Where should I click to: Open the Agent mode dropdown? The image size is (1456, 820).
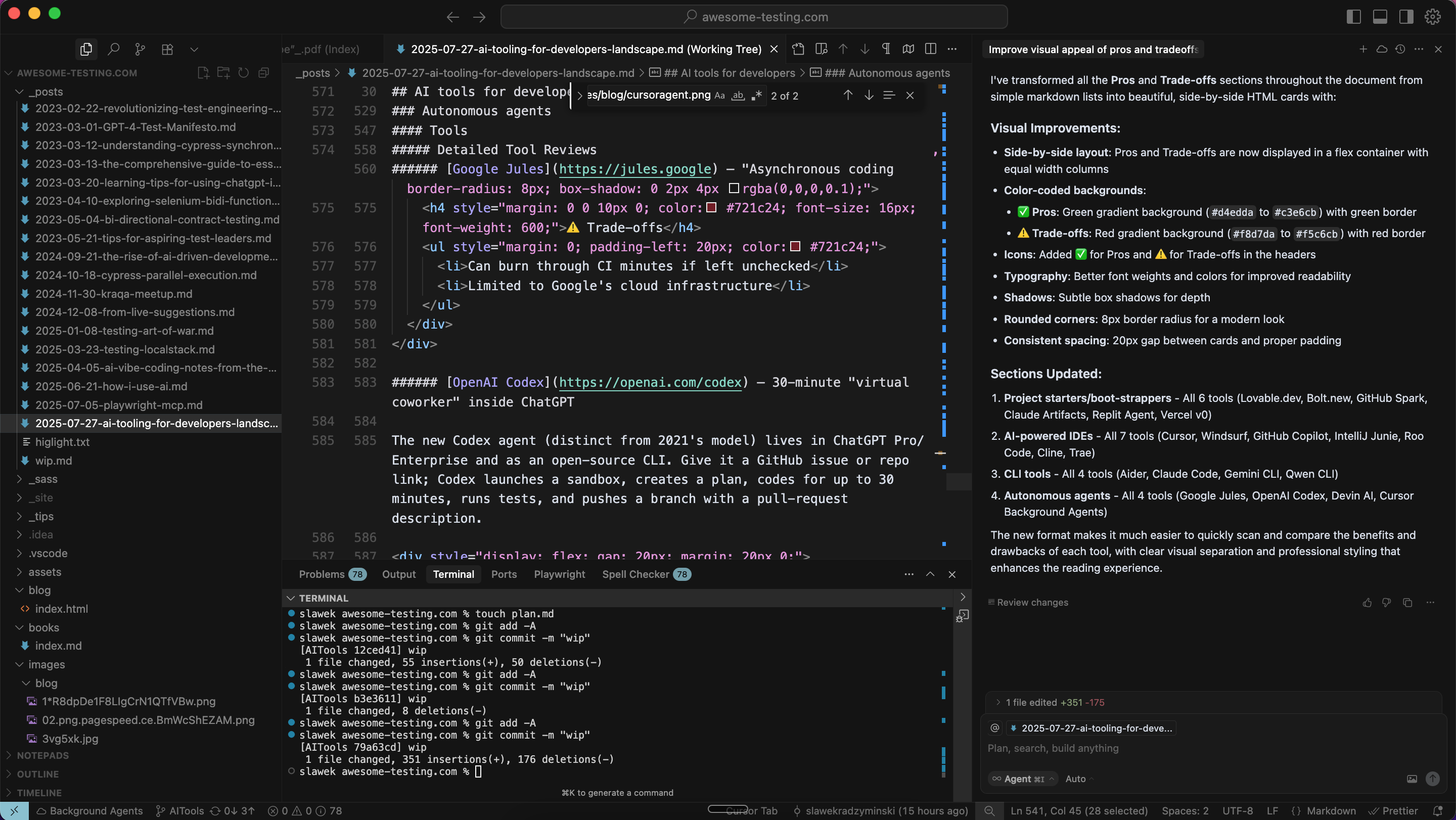click(1023, 779)
